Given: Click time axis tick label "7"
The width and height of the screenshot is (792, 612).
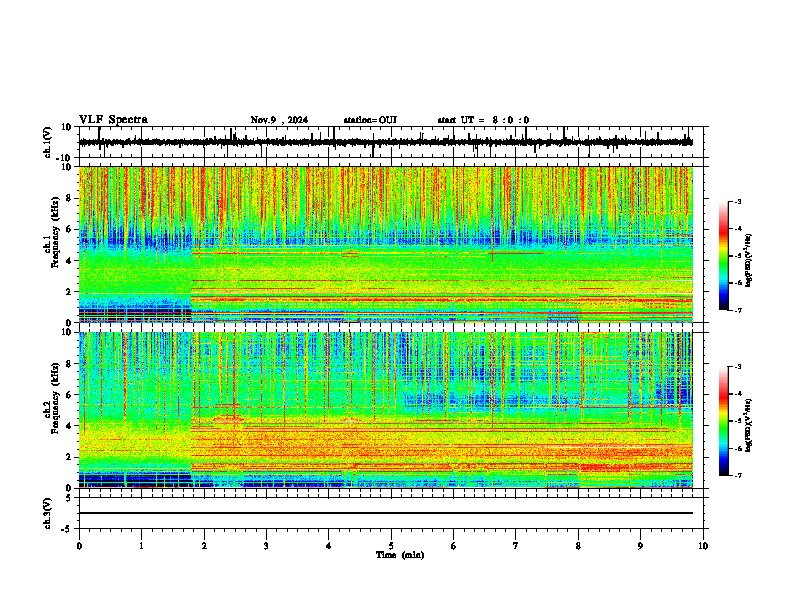Looking at the screenshot, I should [x=516, y=546].
